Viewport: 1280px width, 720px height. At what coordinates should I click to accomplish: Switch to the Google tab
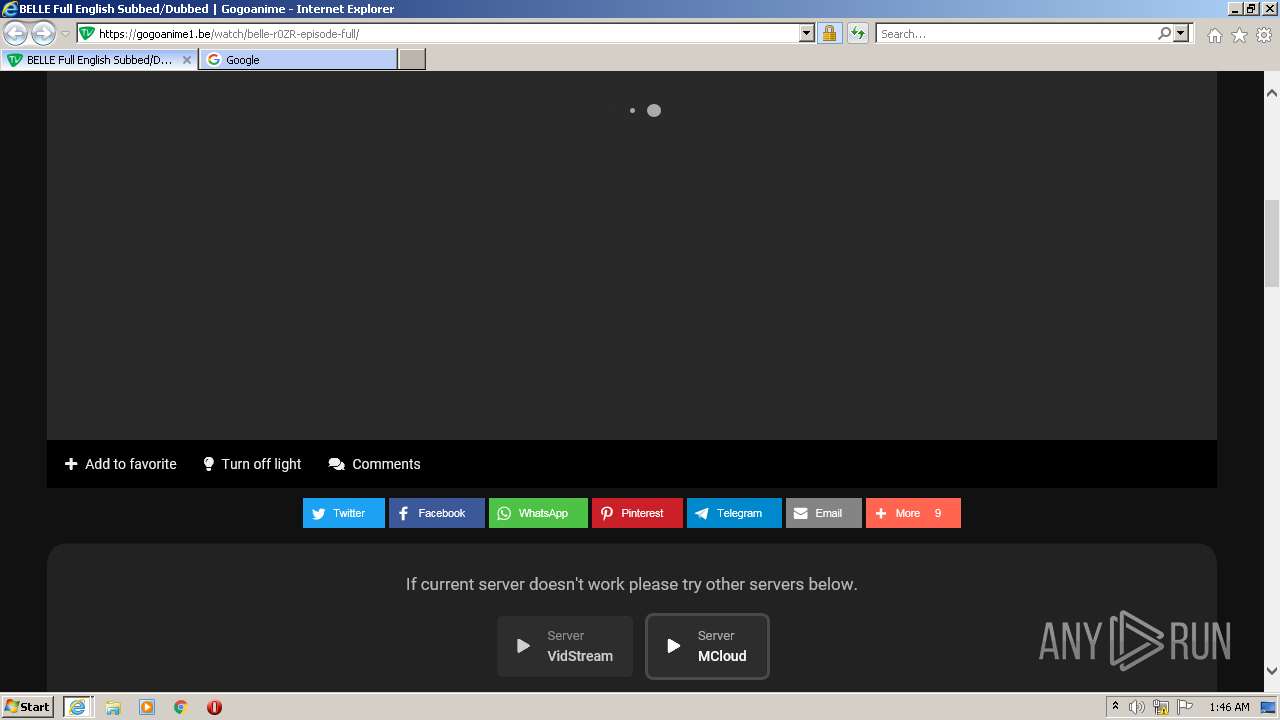coord(298,60)
